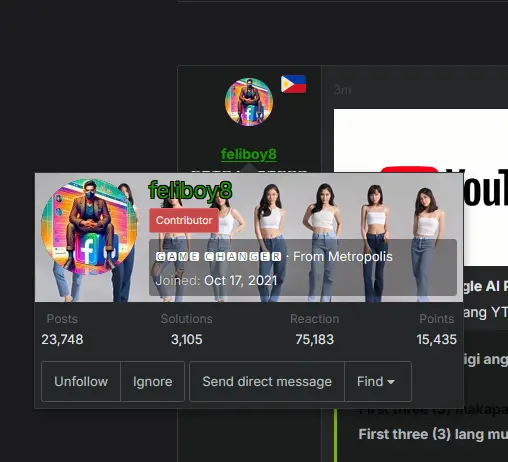Click the Ignore button
Screen dimensions: 508x462
click(152, 381)
